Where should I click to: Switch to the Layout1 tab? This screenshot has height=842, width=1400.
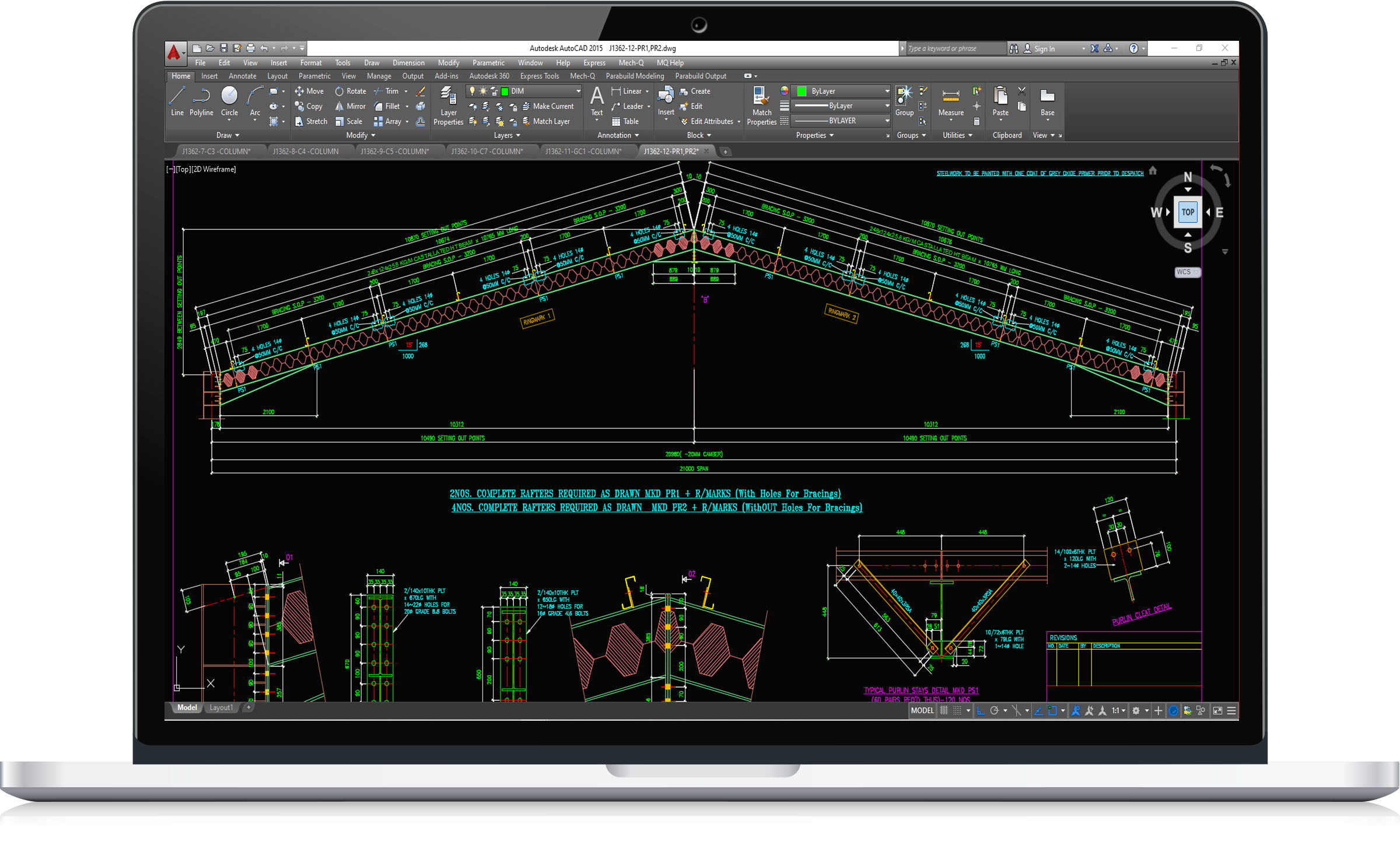coord(221,707)
